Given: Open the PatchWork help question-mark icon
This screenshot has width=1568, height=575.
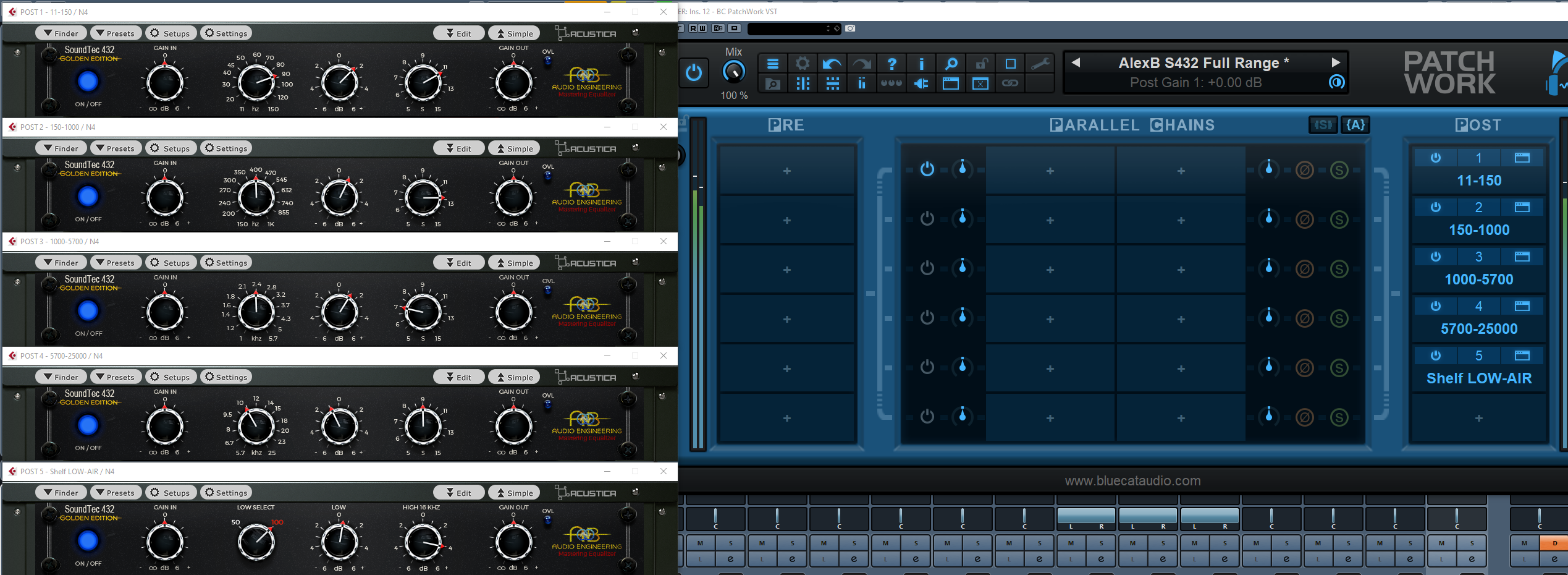Looking at the screenshot, I should pyautogui.click(x=891, y=64).
